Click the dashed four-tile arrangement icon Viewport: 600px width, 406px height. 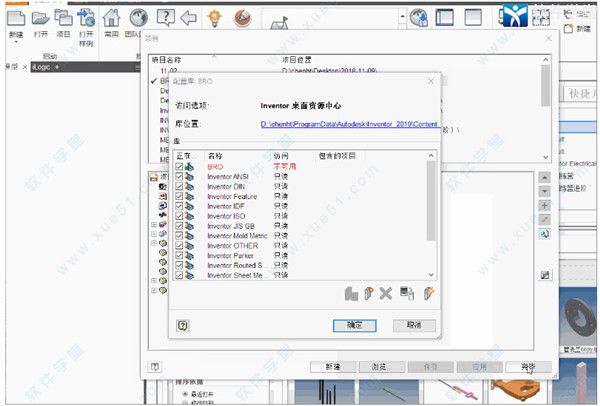[x=541, y=17]
